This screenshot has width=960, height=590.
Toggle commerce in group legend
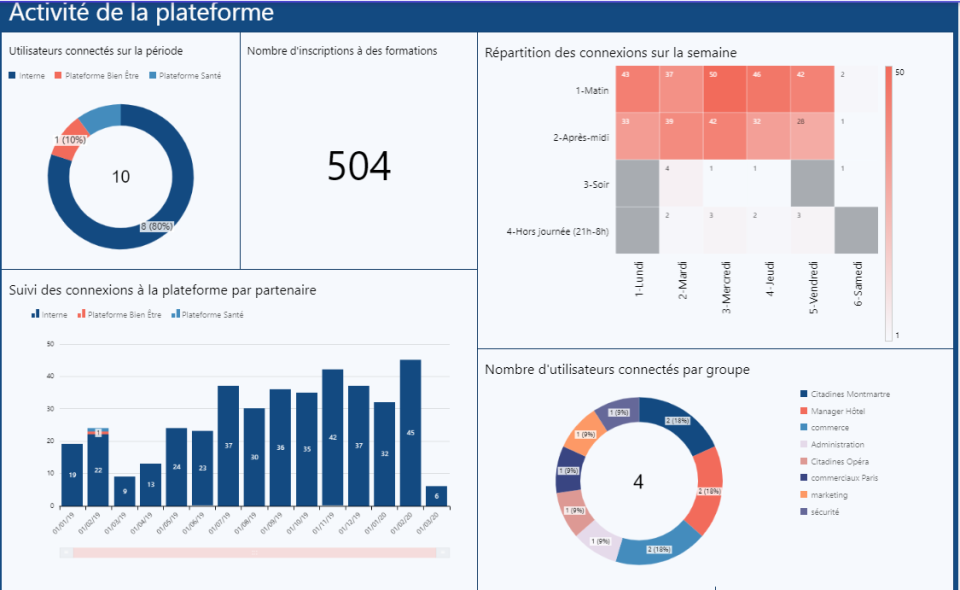coord(825,428)
